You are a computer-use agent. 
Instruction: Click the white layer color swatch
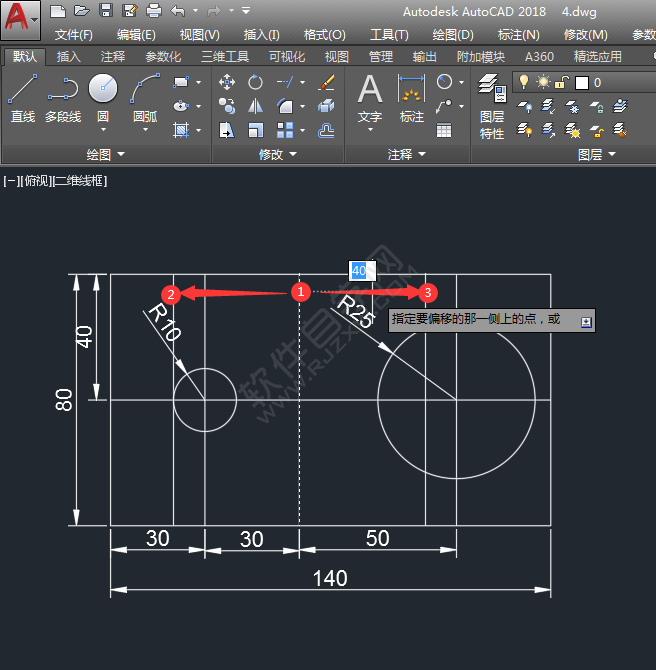[x=582, y=82]
